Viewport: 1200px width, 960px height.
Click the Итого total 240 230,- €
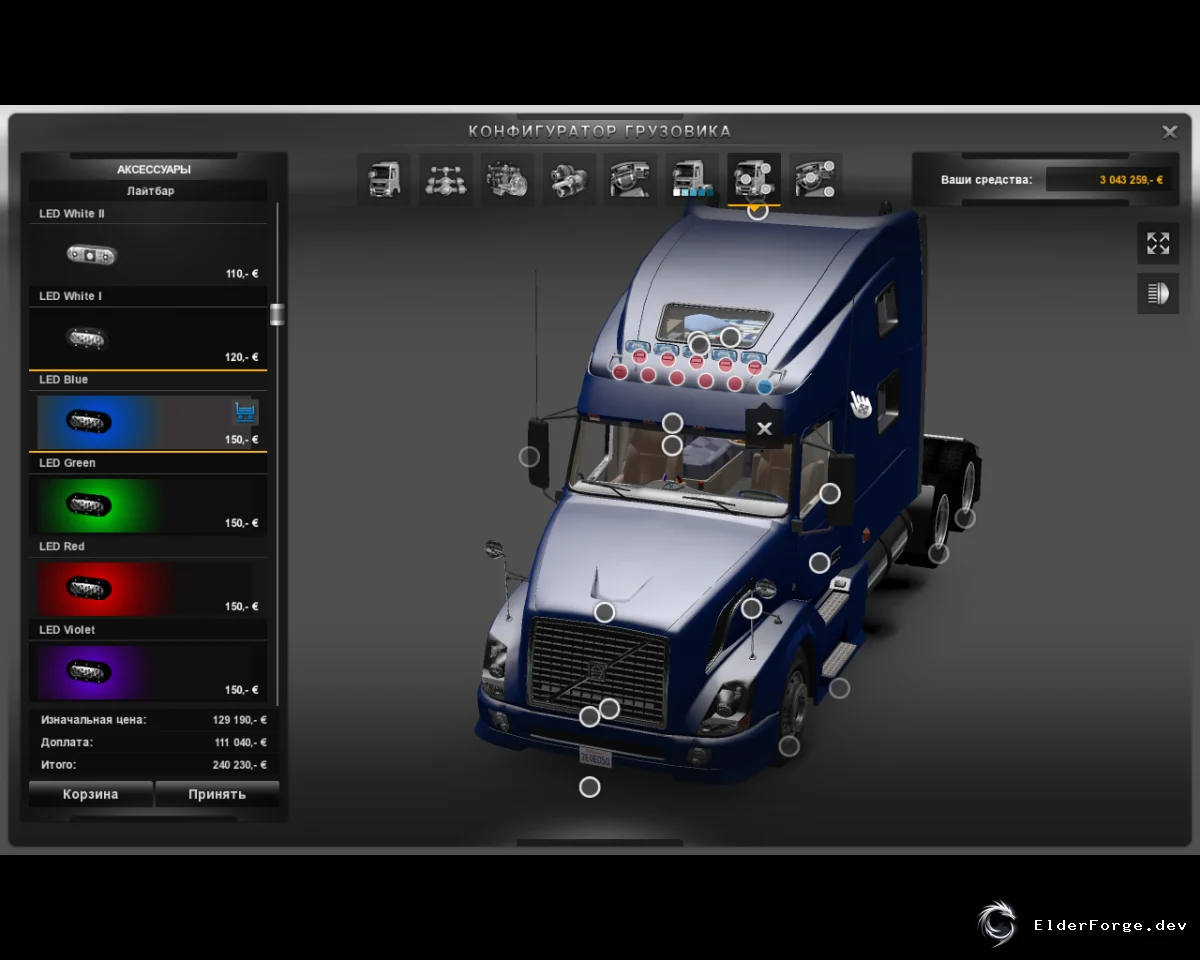(240, 765)
